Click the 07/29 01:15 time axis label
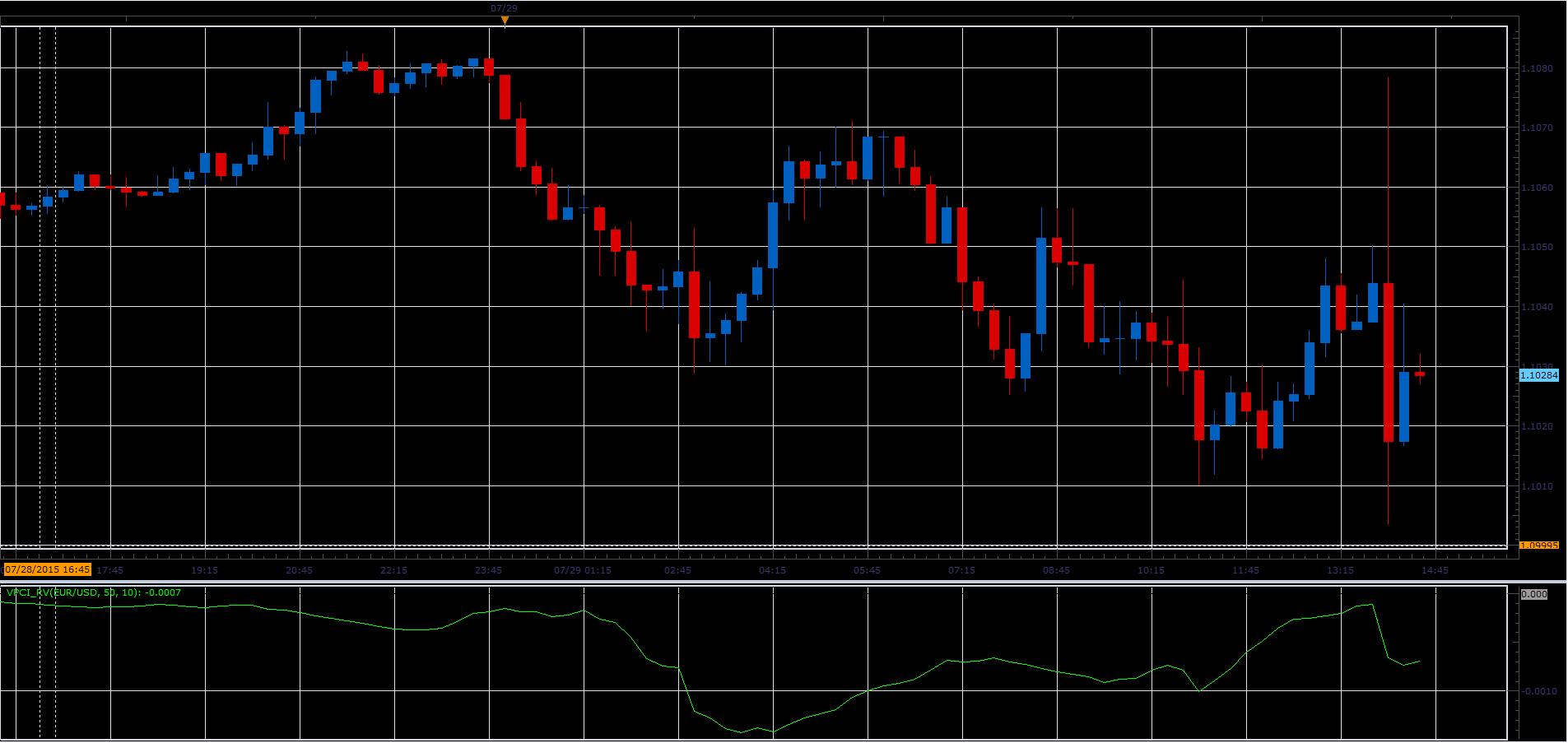 pos(583,570)
